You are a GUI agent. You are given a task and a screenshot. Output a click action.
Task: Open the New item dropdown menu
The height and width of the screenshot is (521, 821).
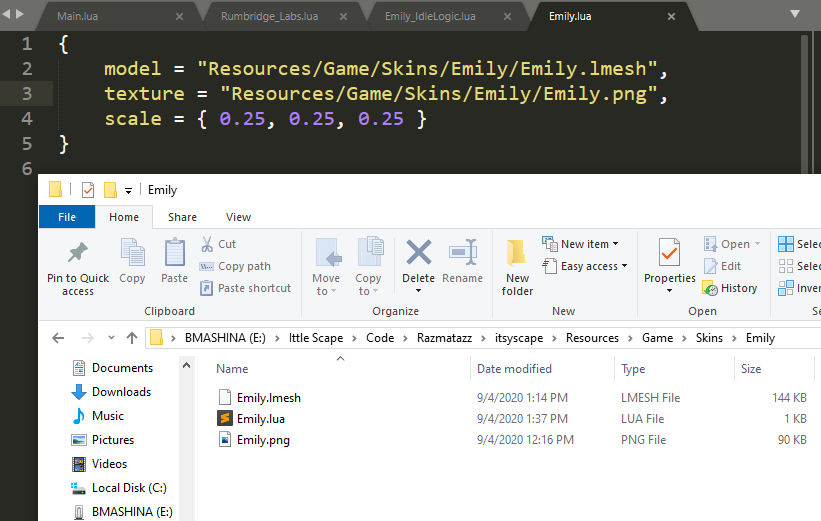581,244
